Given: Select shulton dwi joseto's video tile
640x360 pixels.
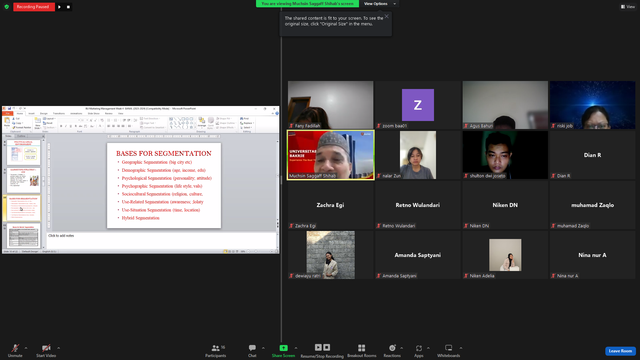Looking at the screenshot, I should pyautogui.click(x=505, y=155).
